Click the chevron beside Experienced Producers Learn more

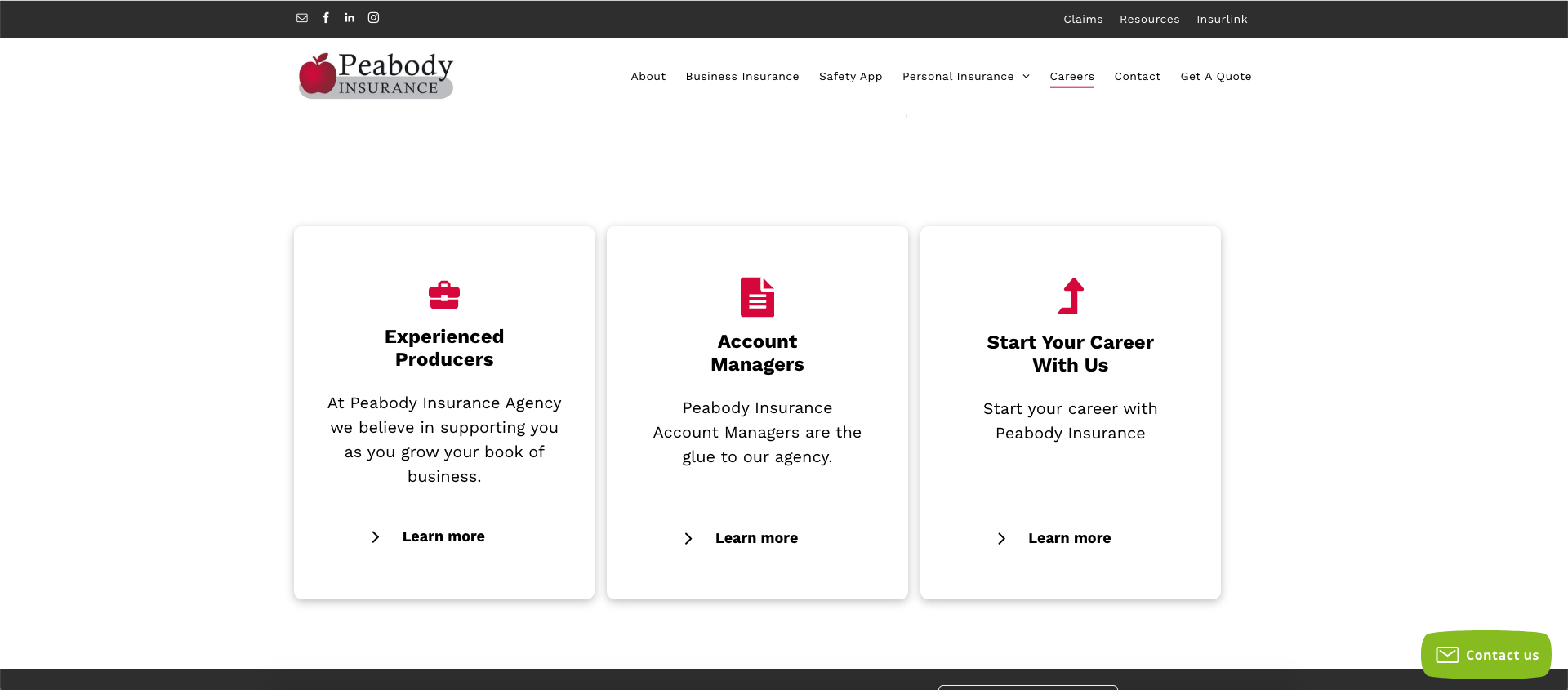pos(376,537)
